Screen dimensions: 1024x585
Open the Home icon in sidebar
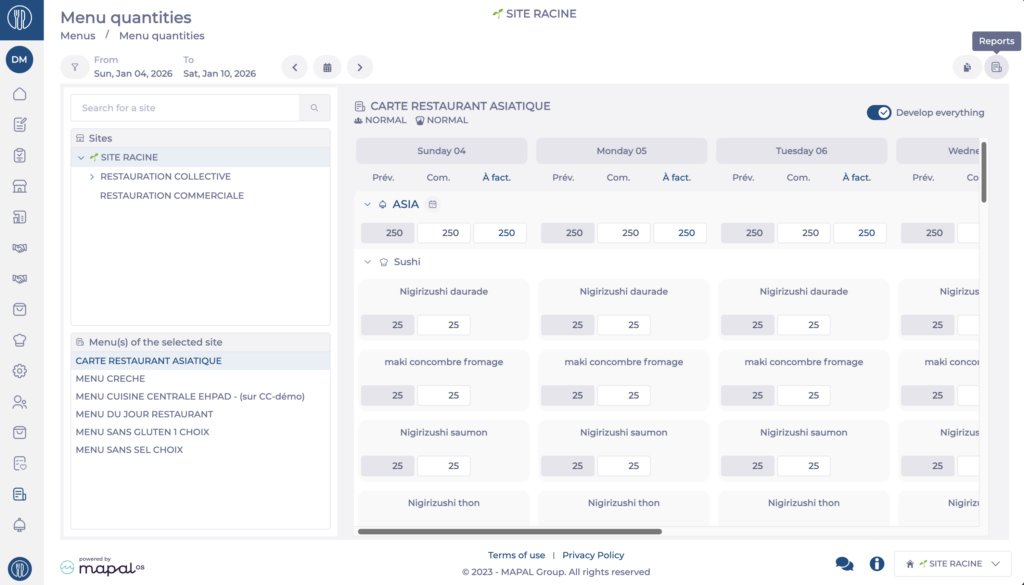(x=20, y=94)
